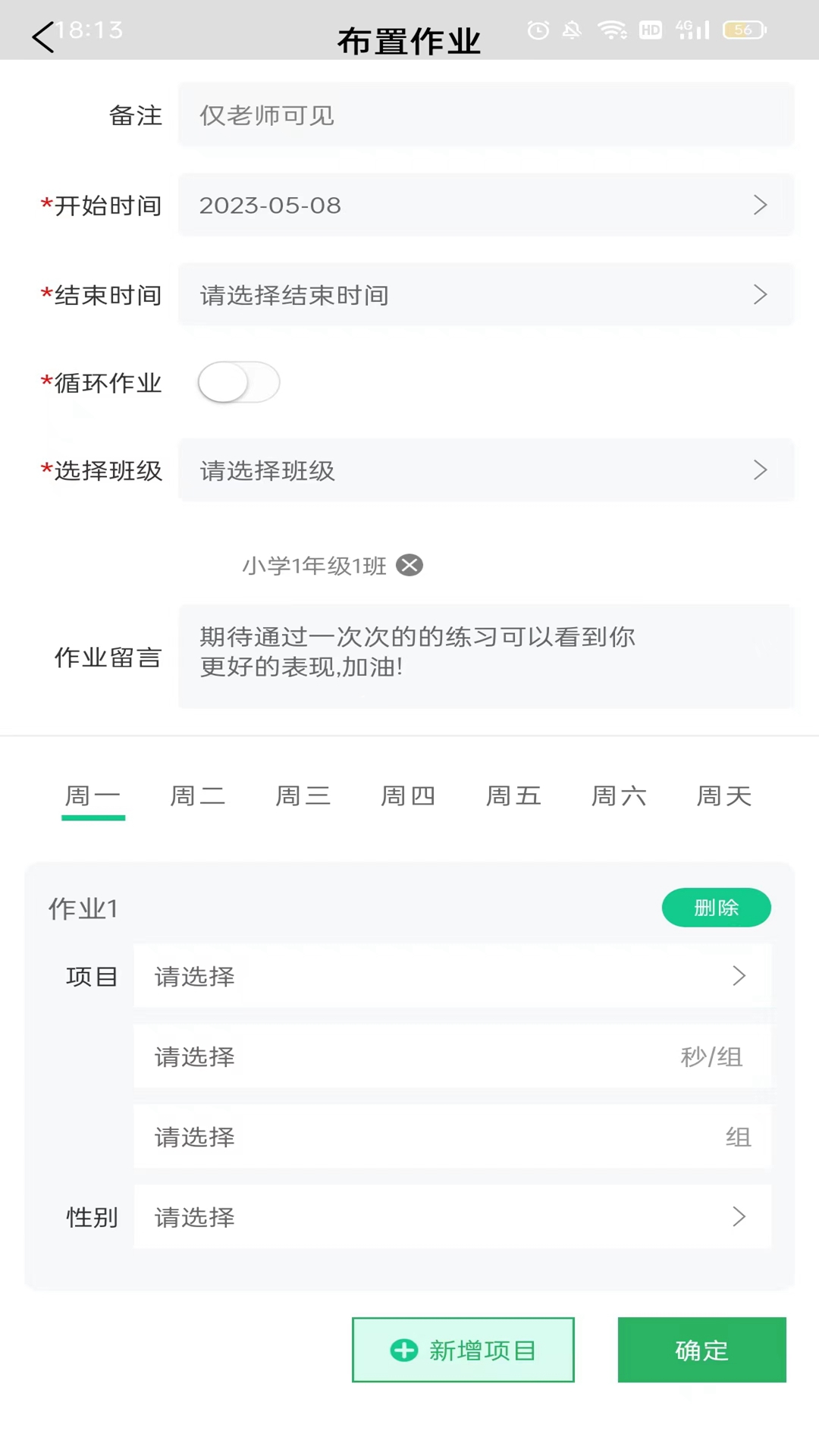This screenshot has width=819, height=1456.
Task: Expand the 选择班级 selector
Action: 485,470
